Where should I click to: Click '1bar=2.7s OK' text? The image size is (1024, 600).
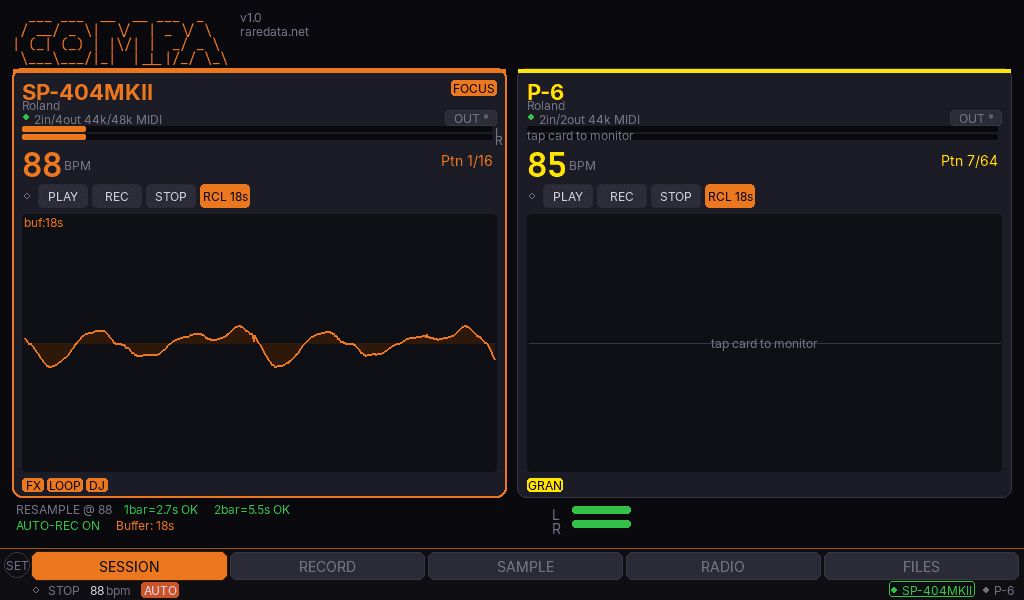point(161,510)
